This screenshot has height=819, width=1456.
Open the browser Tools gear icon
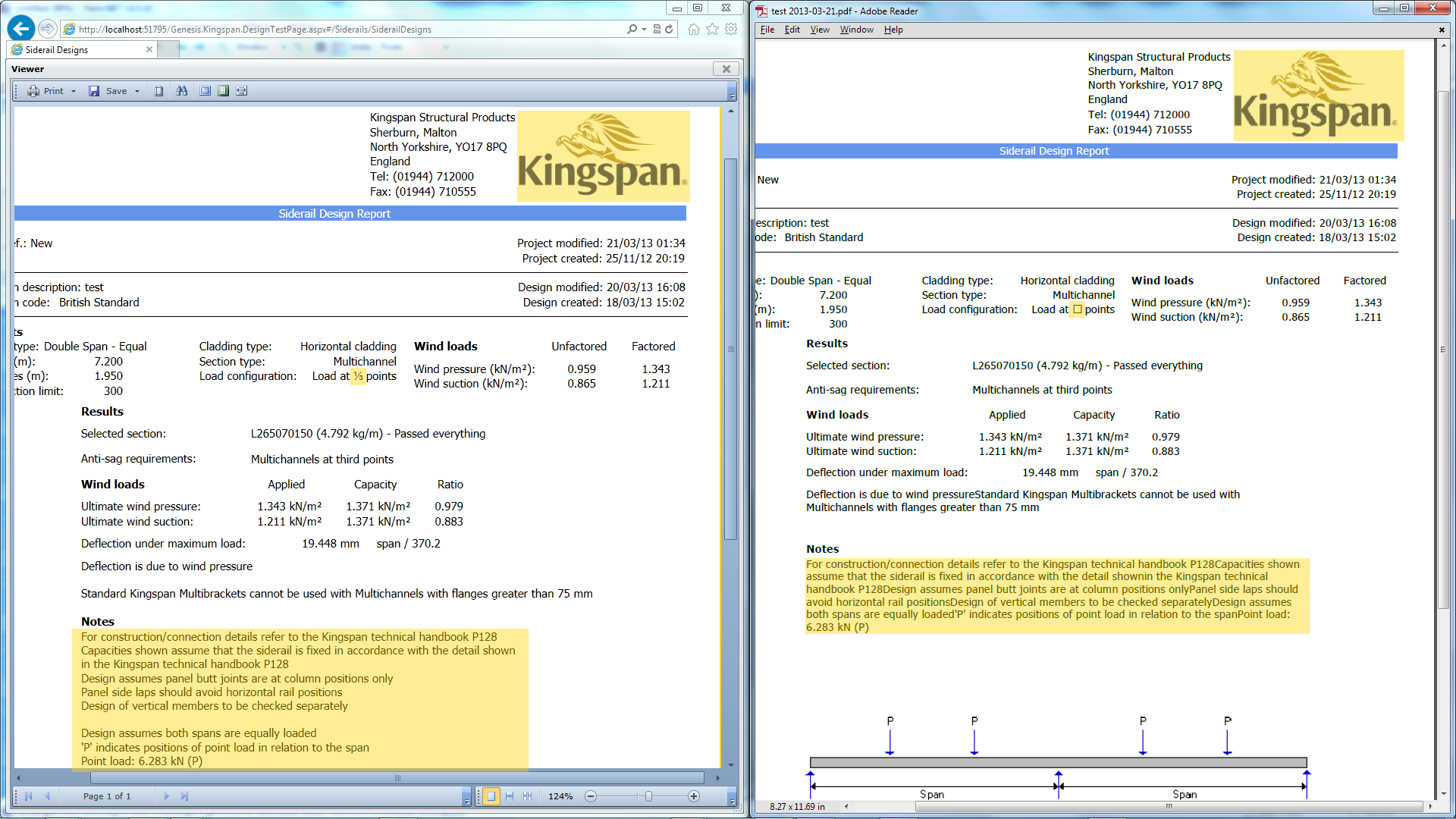click(731, 29)
